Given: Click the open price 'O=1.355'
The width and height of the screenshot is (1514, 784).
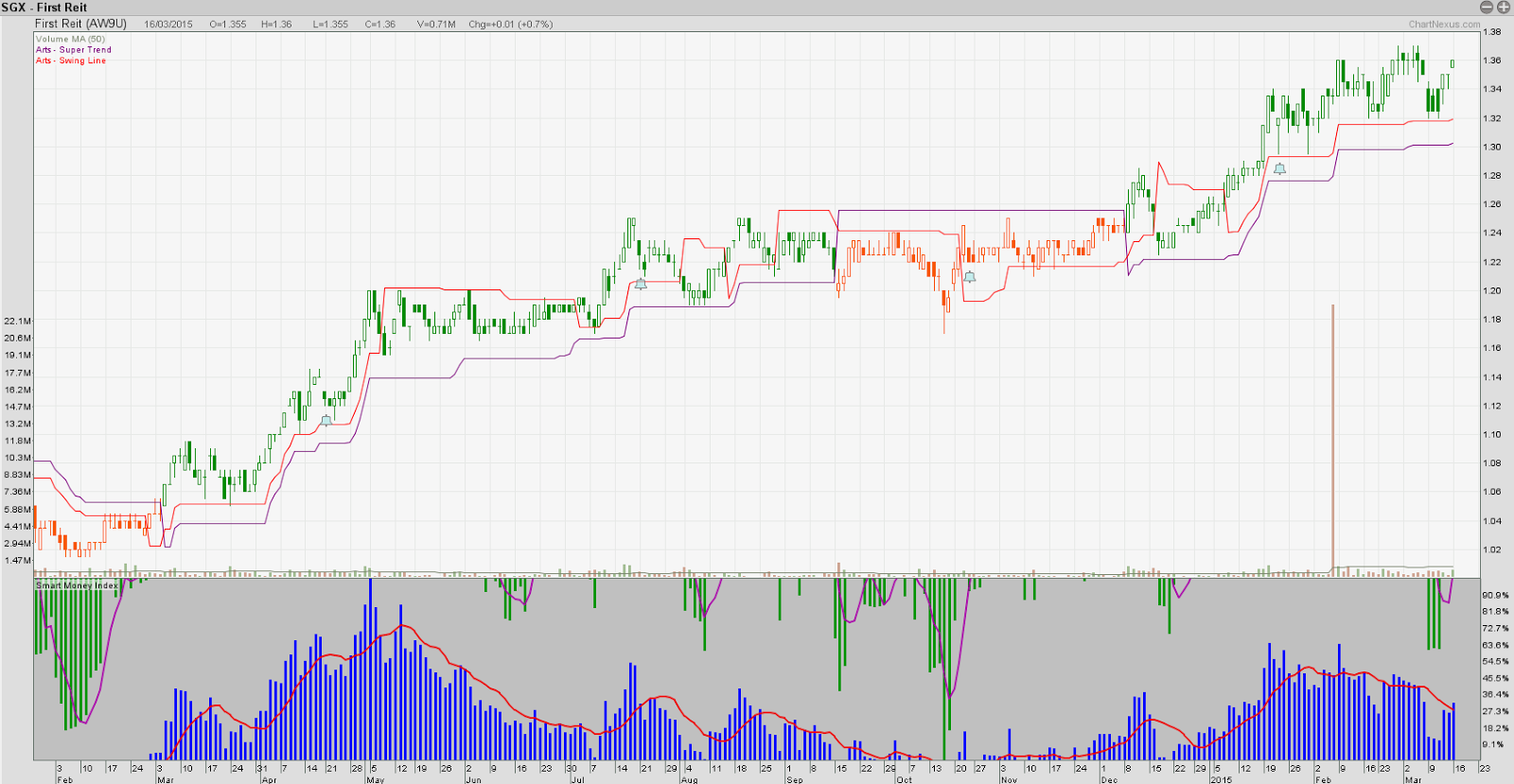Looking at the screenshot, I should coord(228,25).
